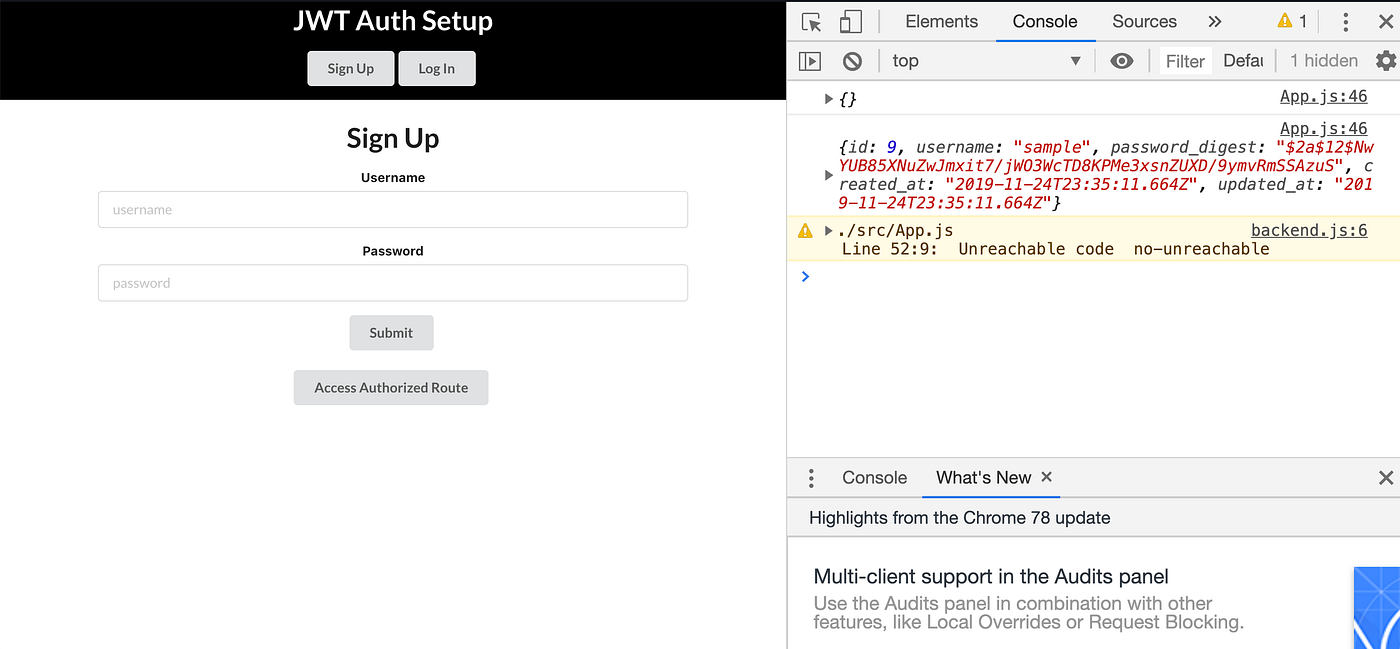Expand the logged user object with id 9
1400x649 pixels.
pos(827,174)
